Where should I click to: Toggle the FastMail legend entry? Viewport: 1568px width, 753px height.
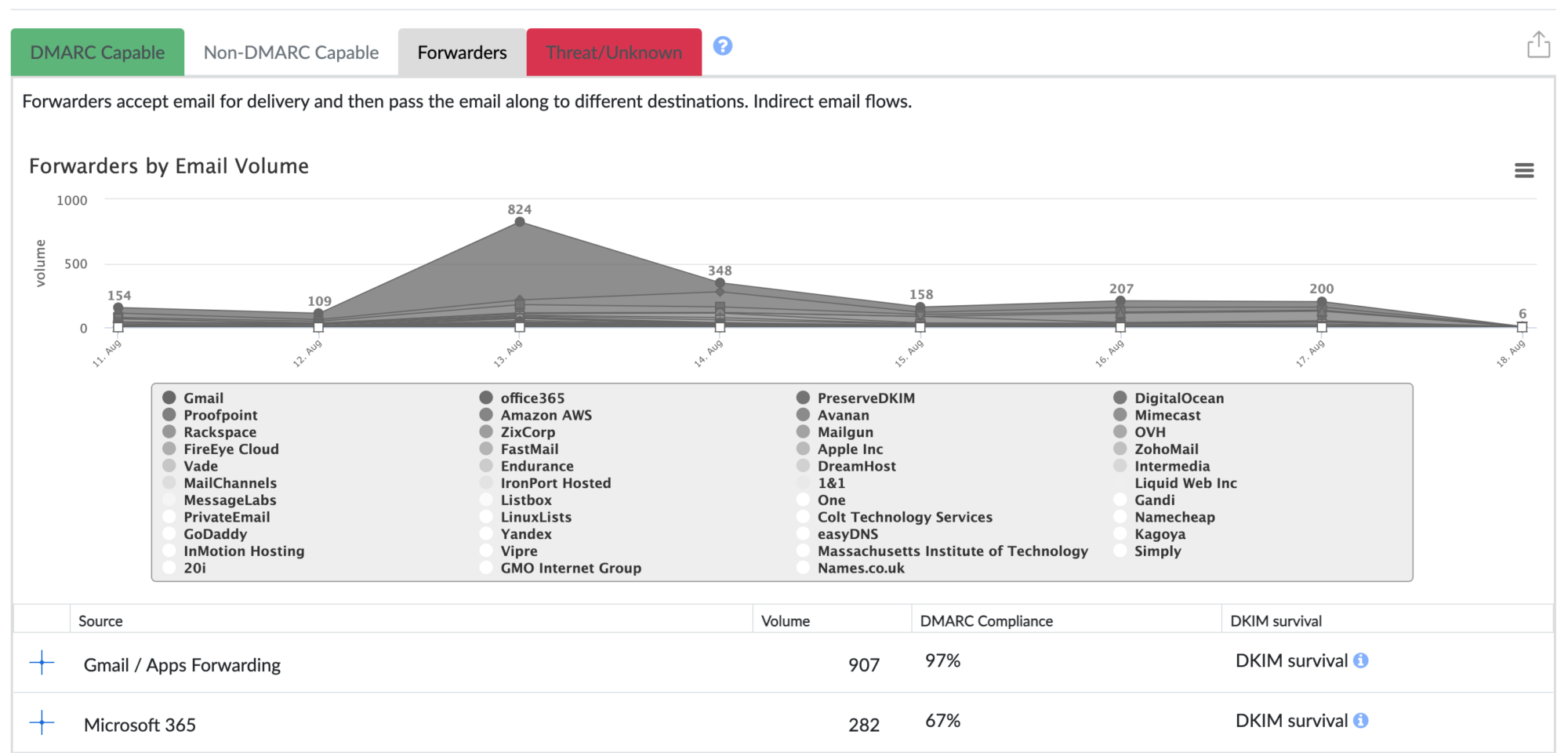click(519, 449)
